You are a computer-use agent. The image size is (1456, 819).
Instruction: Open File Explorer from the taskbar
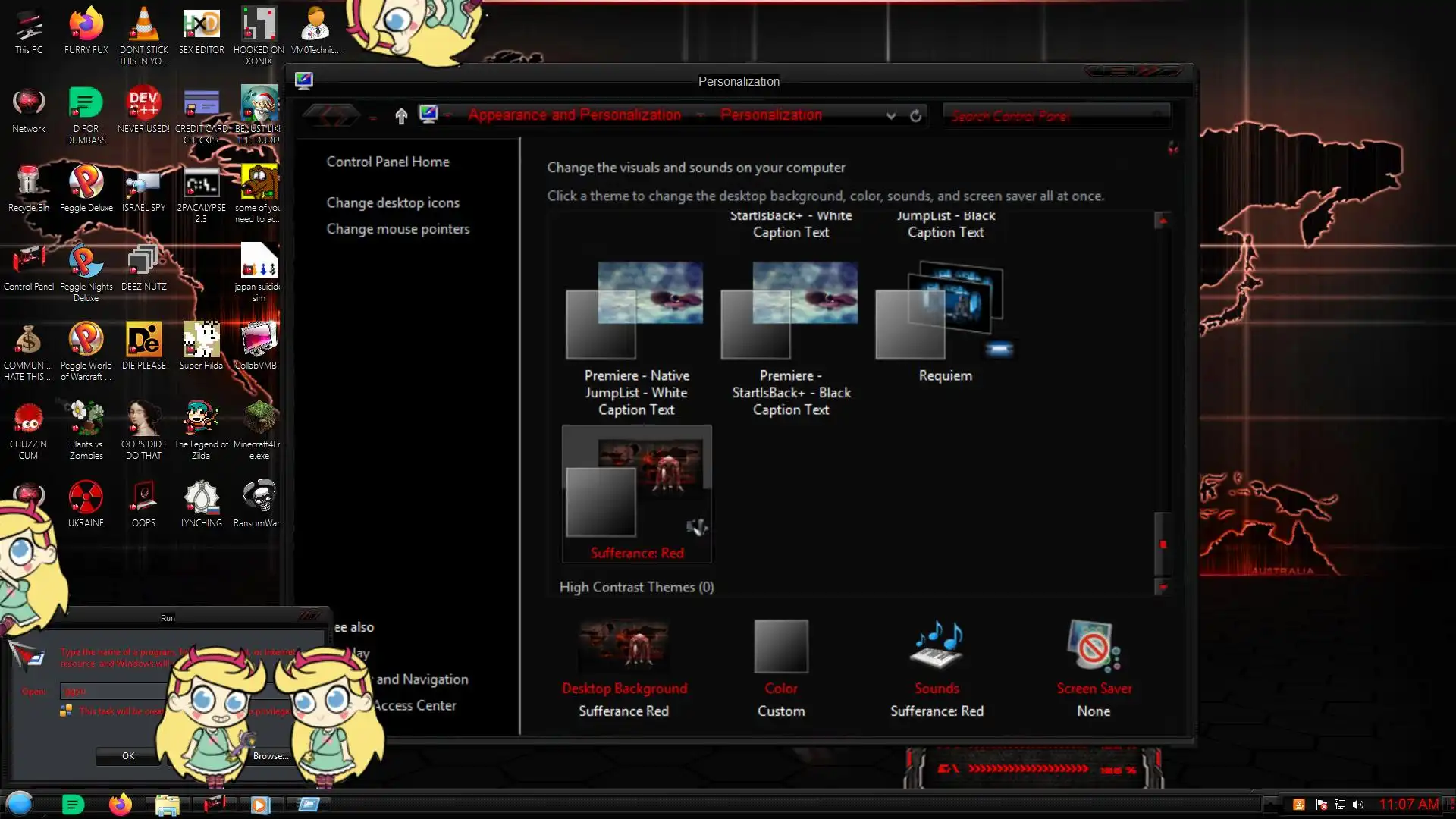pyautogui.click(x=167, y=804)
